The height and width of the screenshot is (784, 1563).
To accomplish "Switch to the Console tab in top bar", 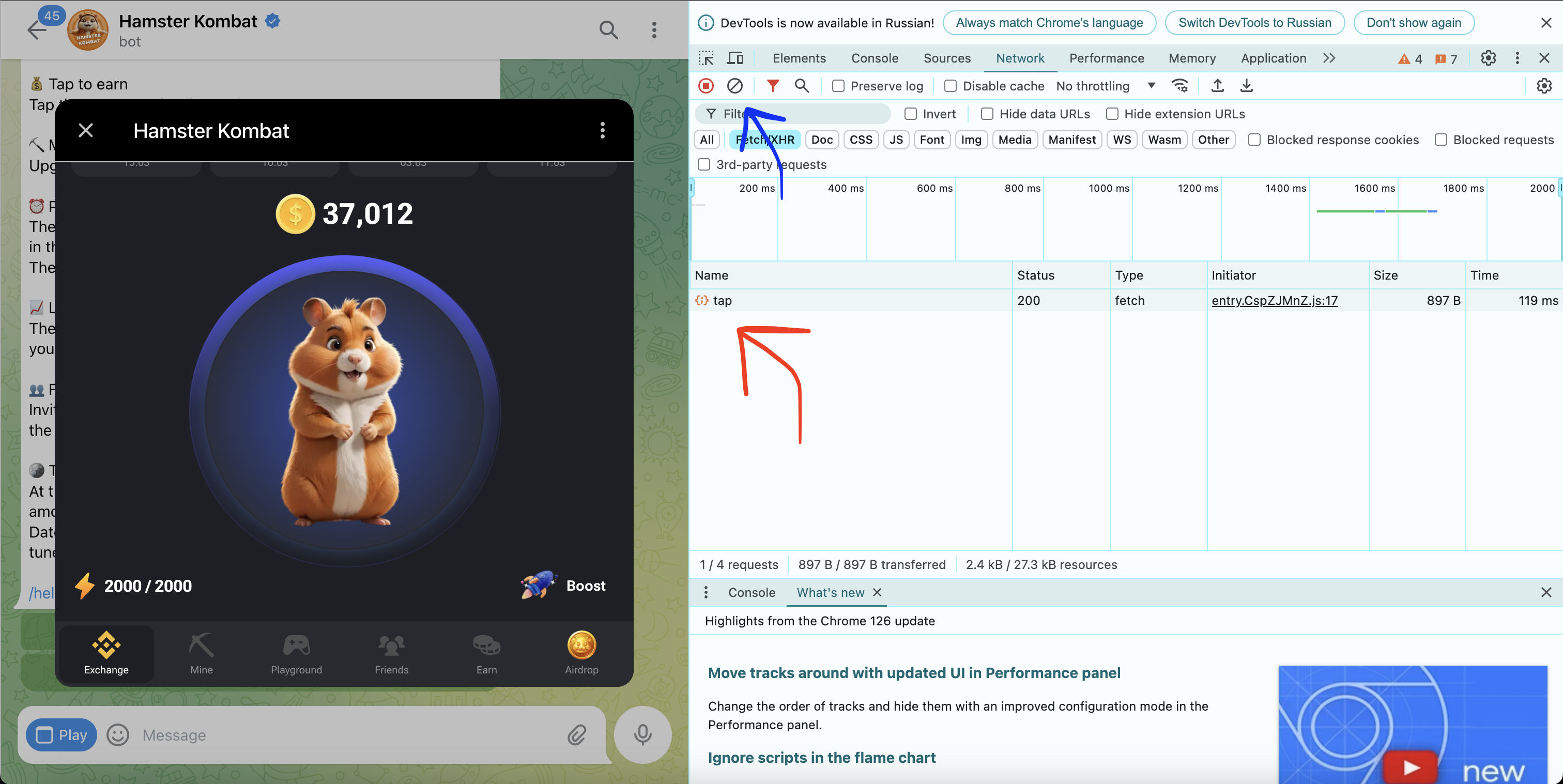I will pyautogui.click(x=875, y=58).
